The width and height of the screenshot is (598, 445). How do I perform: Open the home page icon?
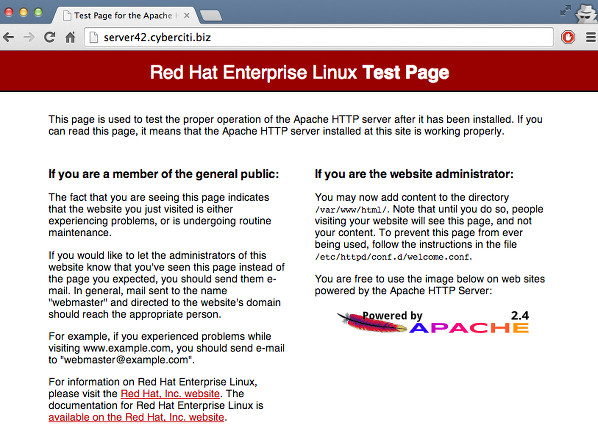[x=70, y=37]
